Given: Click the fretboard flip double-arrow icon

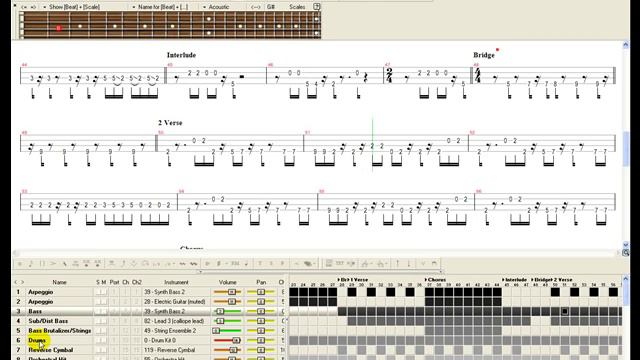Looking at the screenshot, I should coord(256,7).
